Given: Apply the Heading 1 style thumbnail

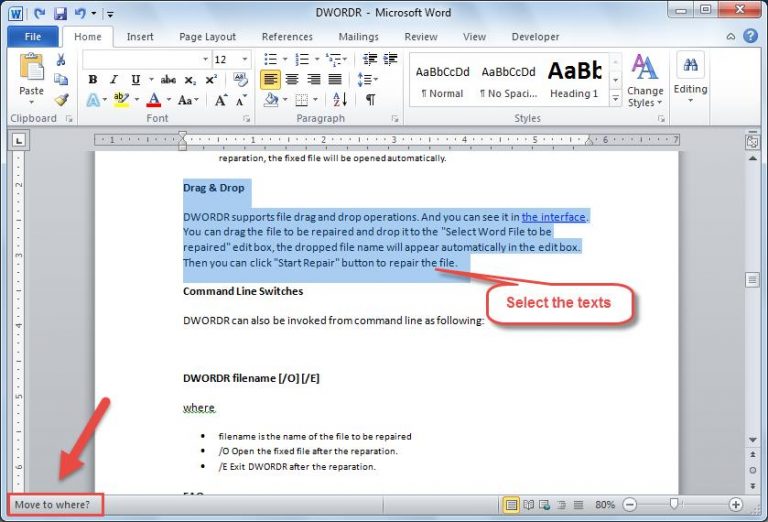Looking at the screenshot, I should (574, 80).
